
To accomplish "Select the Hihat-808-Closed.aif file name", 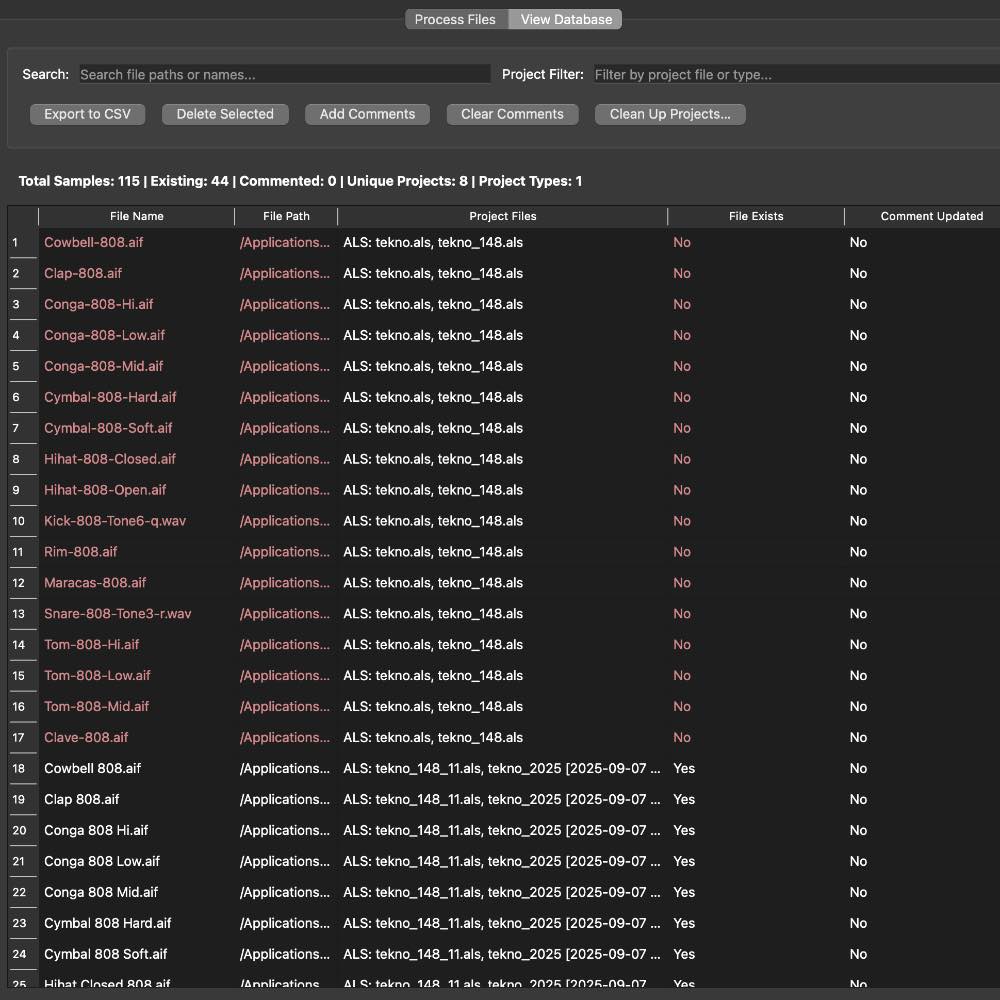I will [x=110, y=459].
